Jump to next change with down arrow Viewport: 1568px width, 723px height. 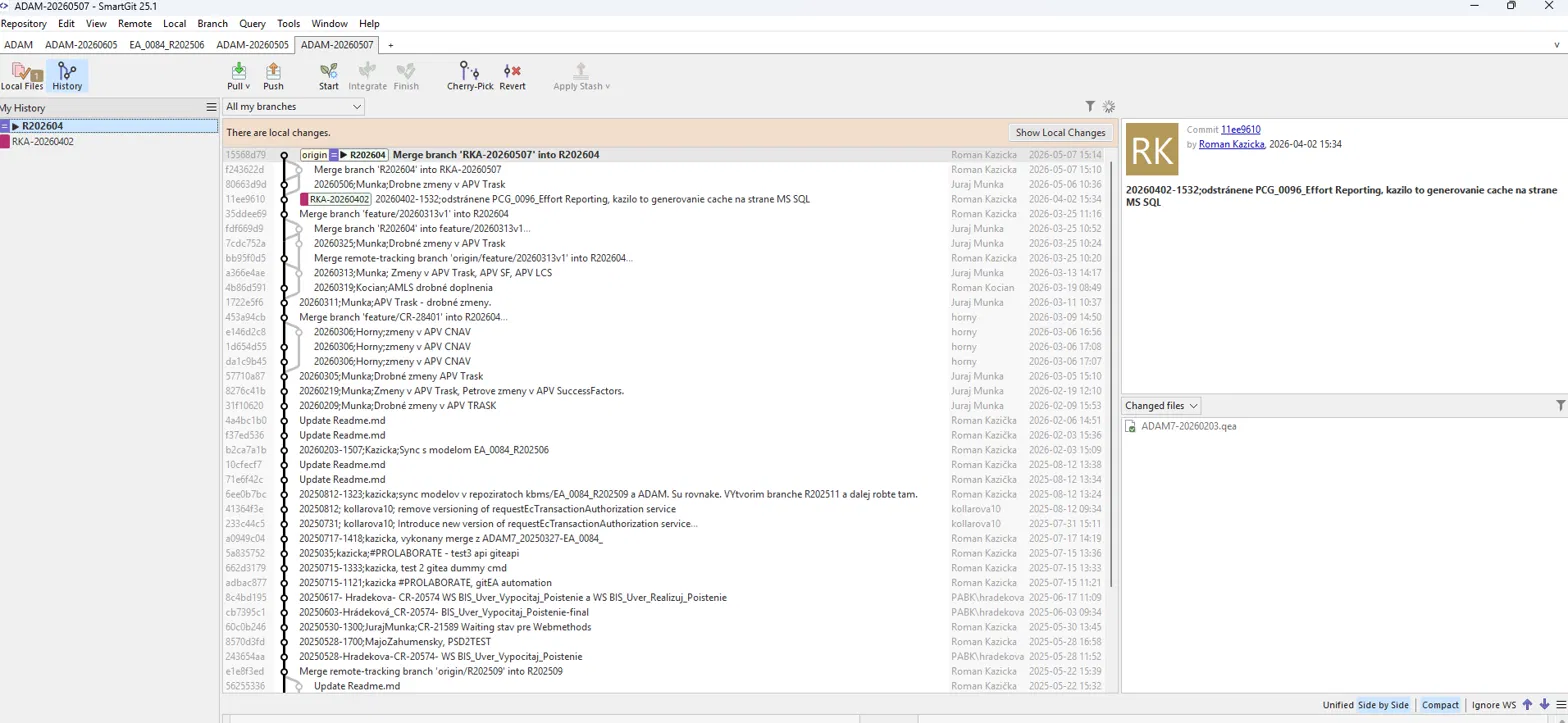coord(1544,704)
